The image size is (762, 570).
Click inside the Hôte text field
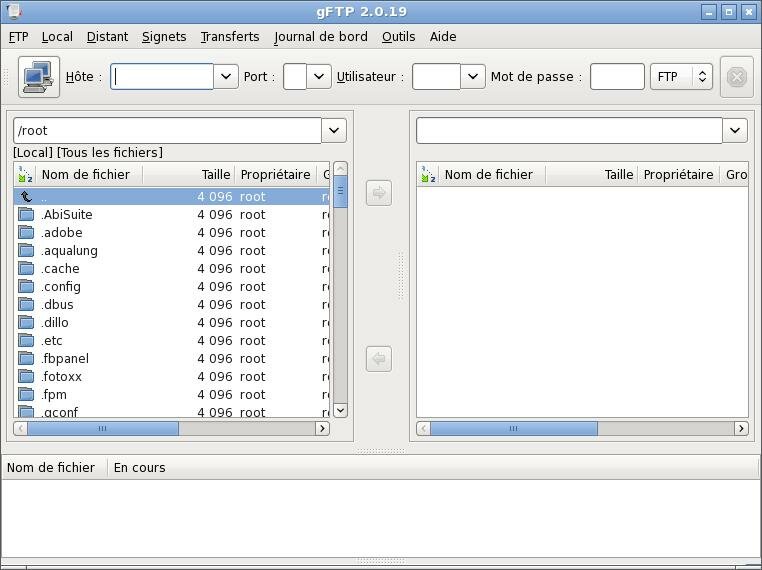pos(162,77)
